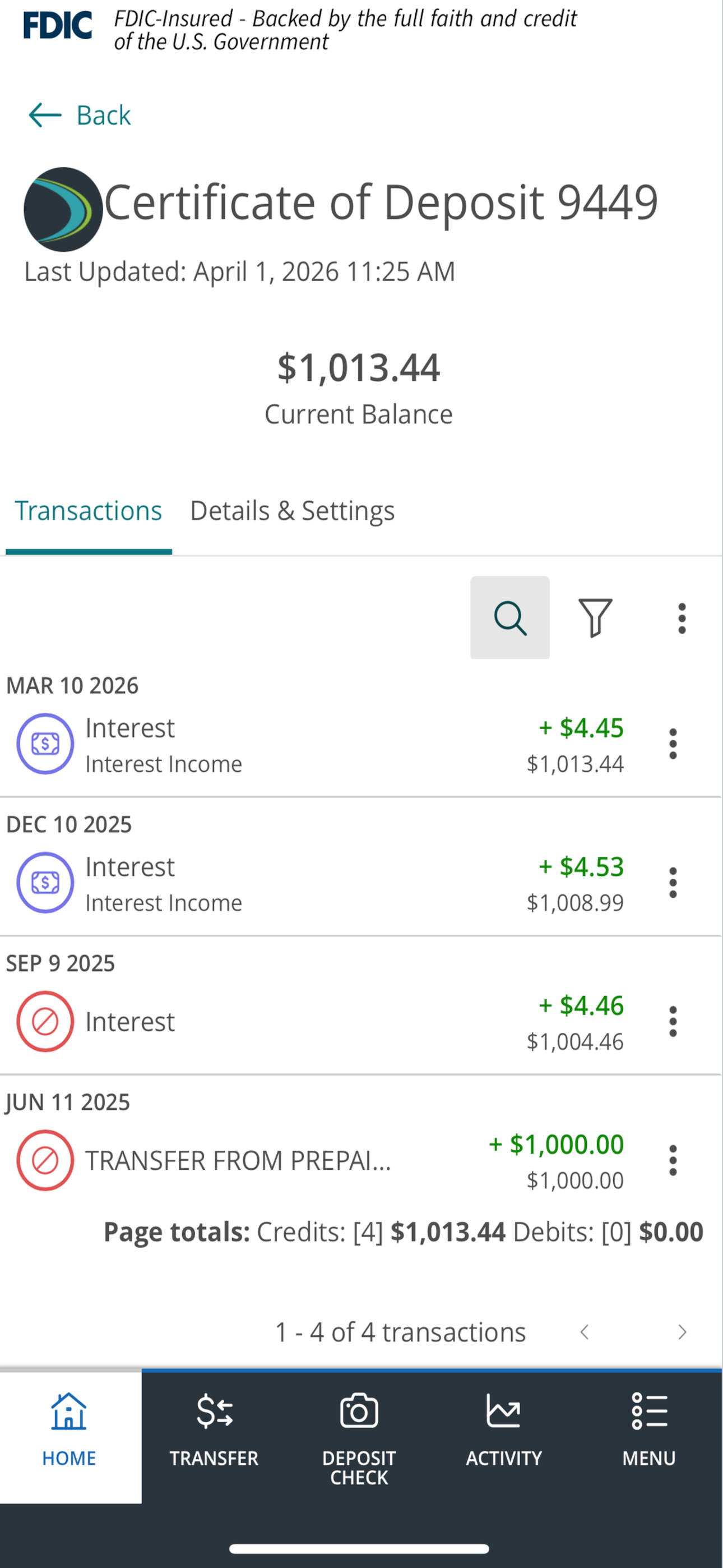This screenshot has height=1568, width=723.
Task: Open more options for Sep 9 interest
Action: (673, 1021)
